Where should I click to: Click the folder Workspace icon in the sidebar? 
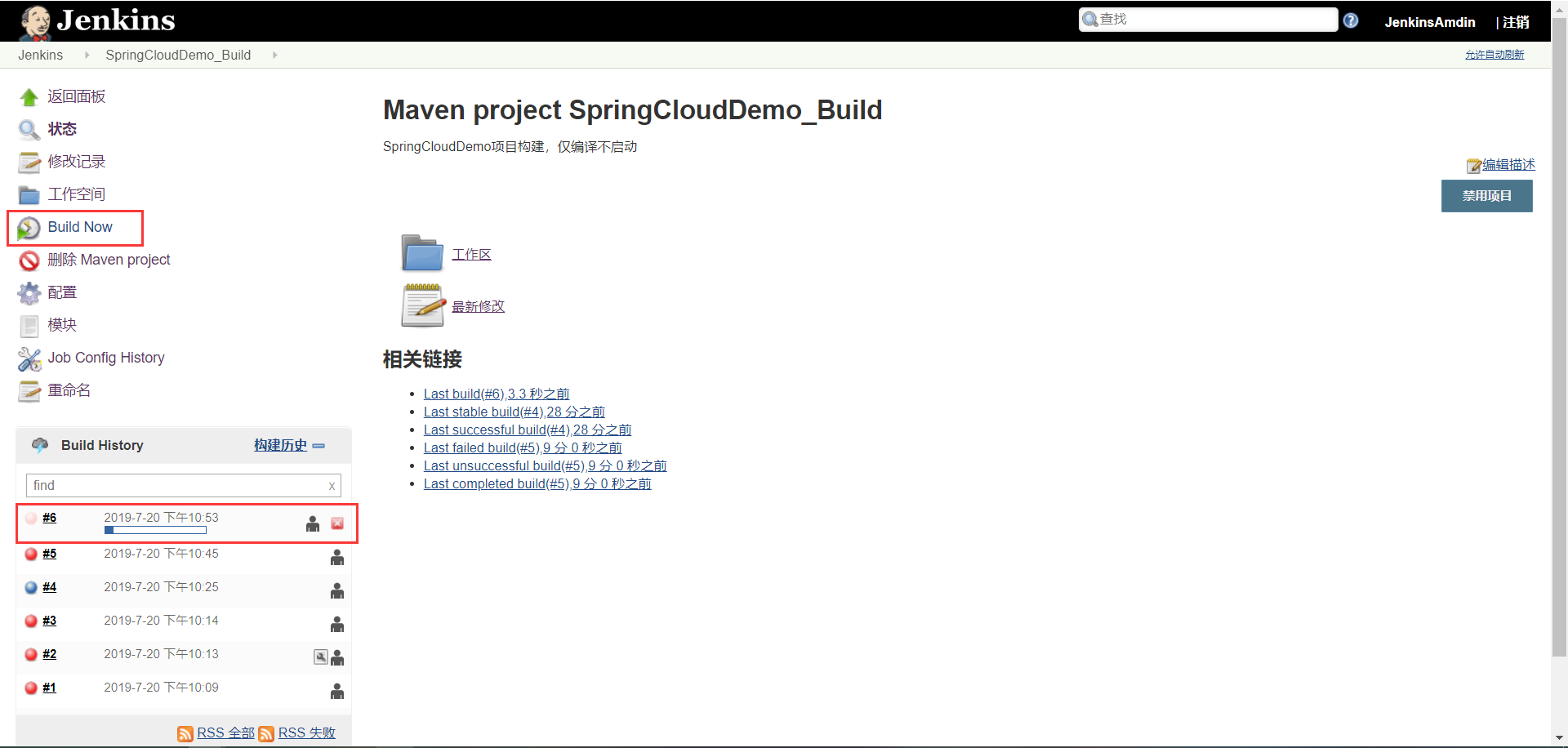click(x=29, y=195)
